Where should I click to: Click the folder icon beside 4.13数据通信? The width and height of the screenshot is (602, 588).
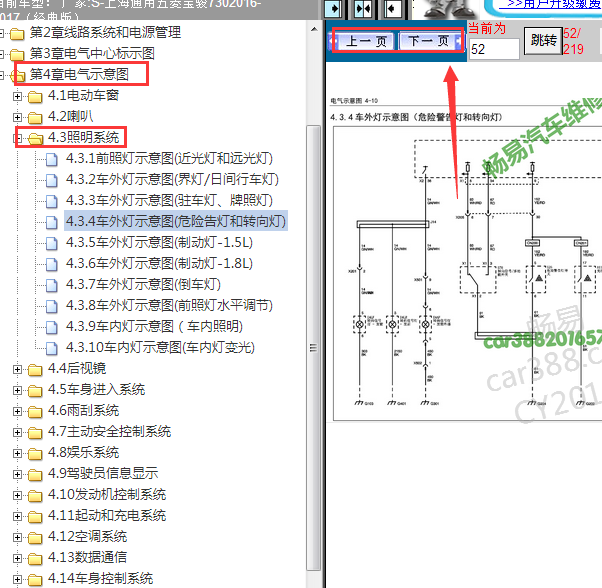pyautogui.click(x=35, y=558)
